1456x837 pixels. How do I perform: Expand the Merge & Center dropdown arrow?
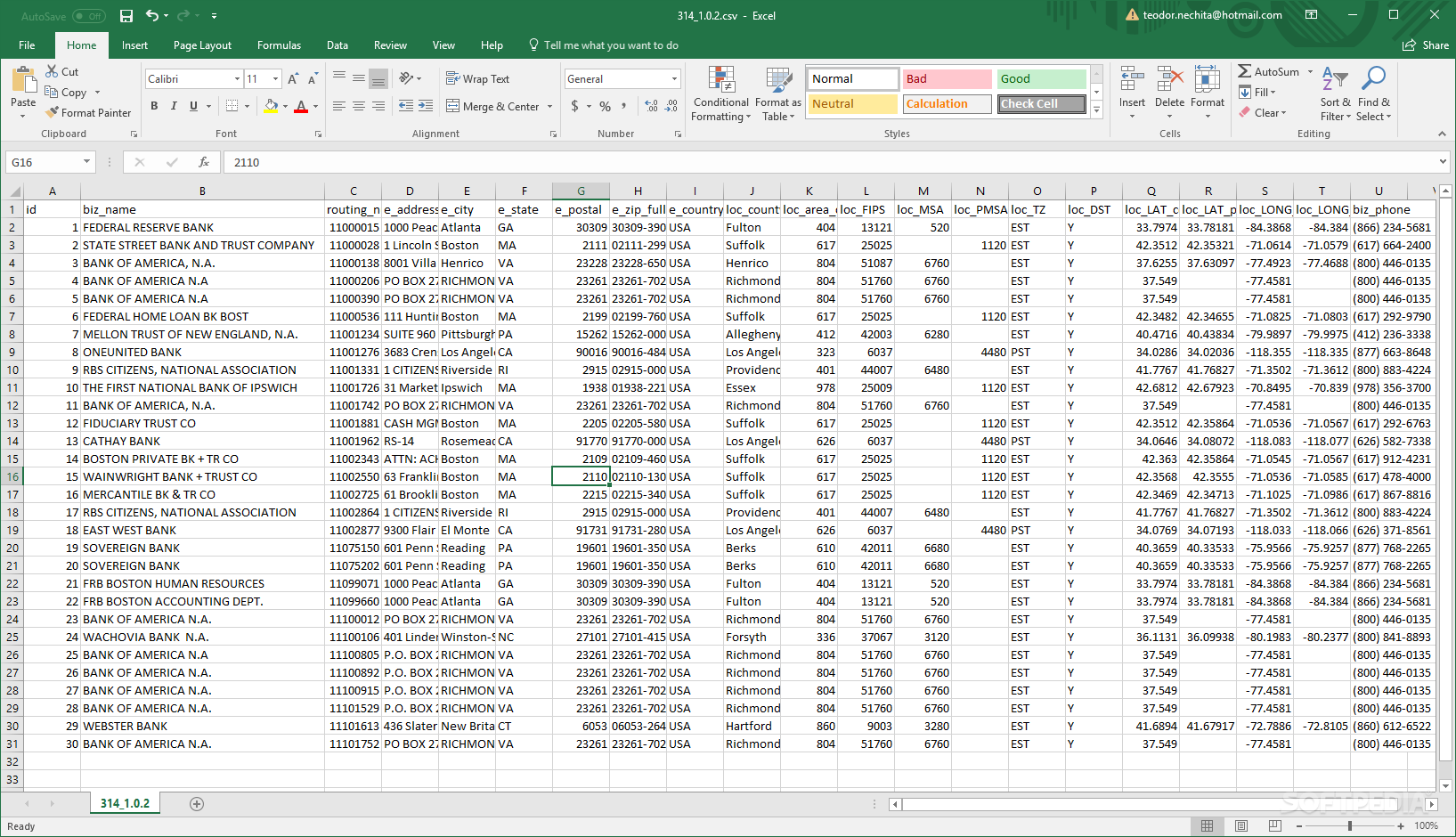549,107
